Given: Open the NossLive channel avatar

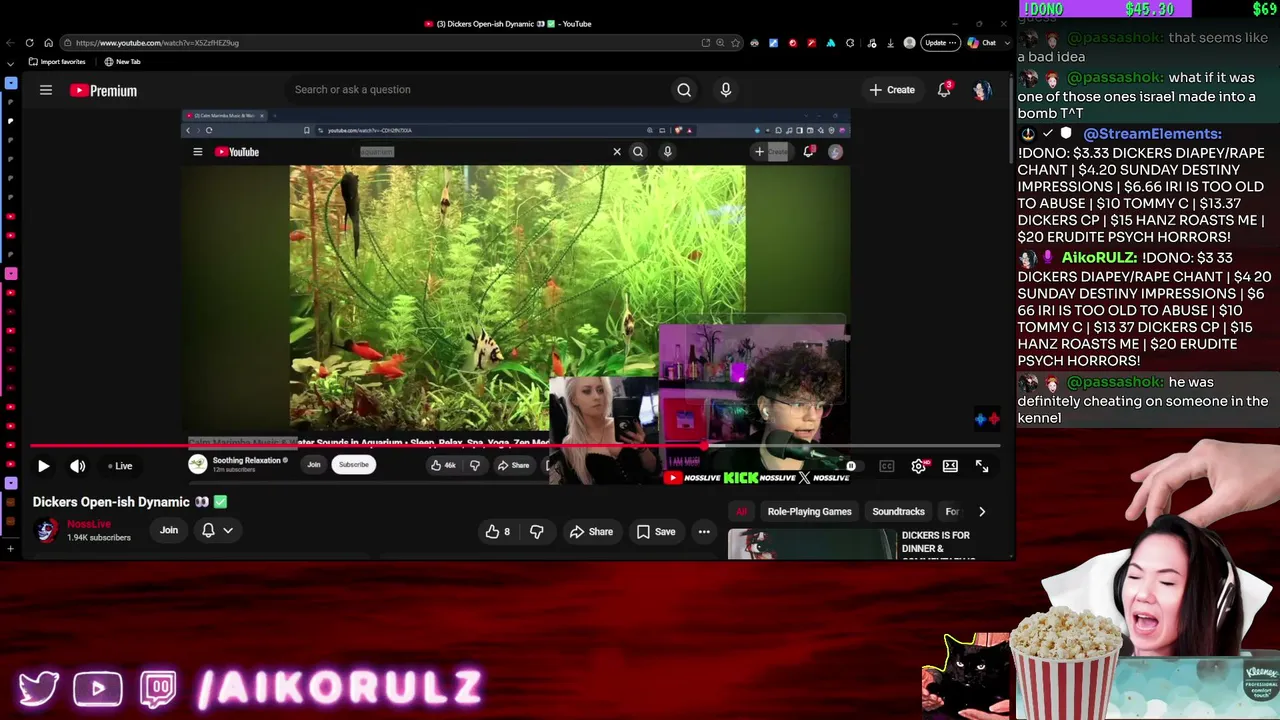Looking at the screenshot, I should (46, 530).
